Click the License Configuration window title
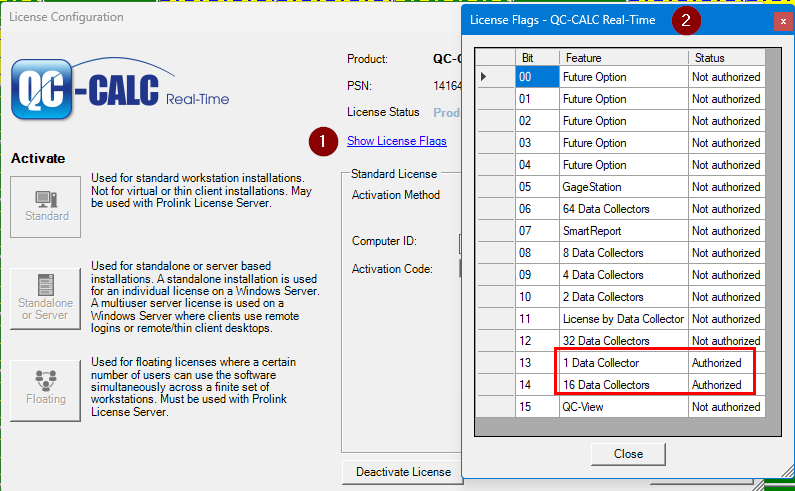Screen dimensions: 795x491 [x=66, y=17]
